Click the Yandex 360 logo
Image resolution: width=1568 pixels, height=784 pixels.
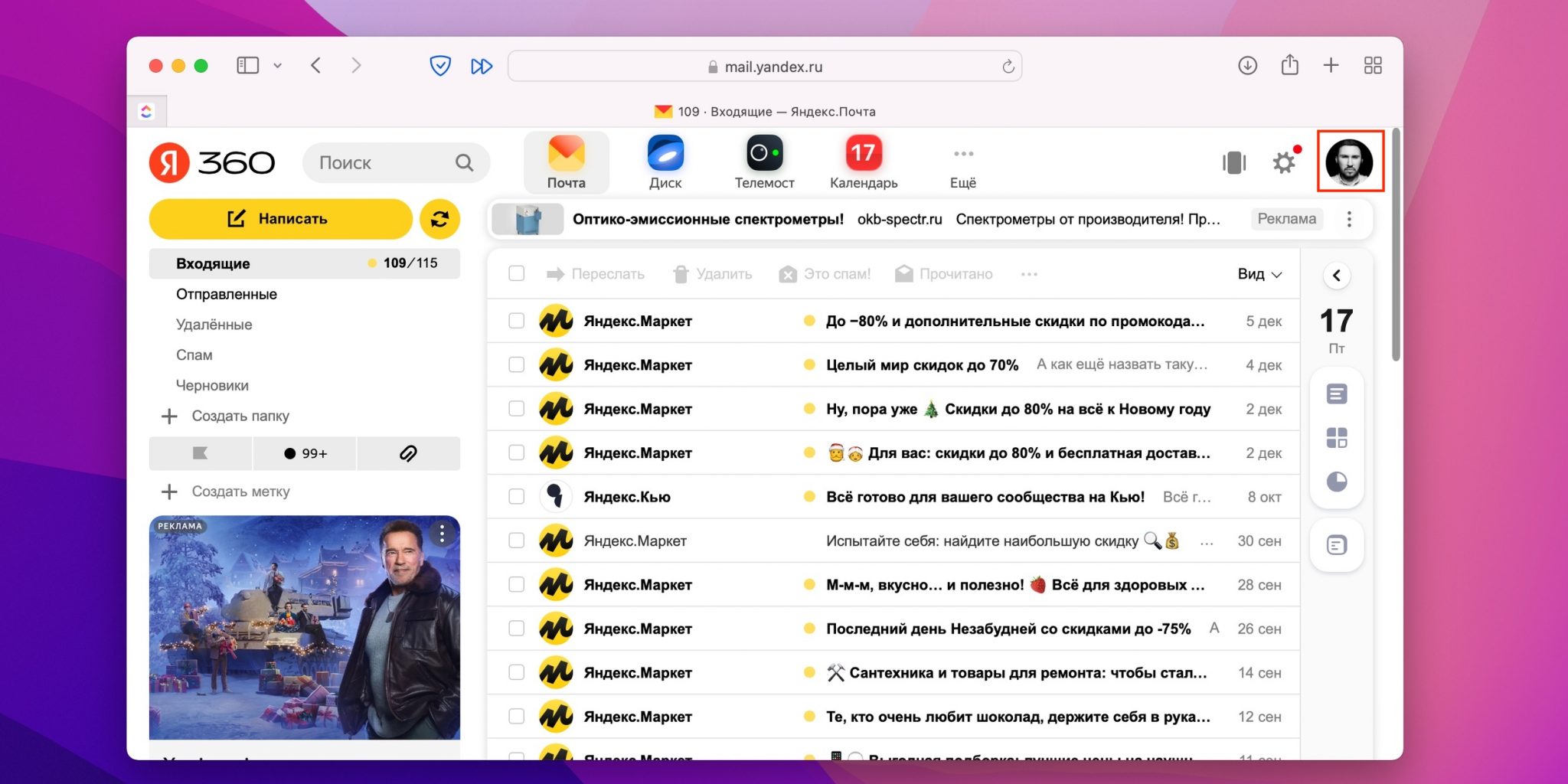(x=212, y=162)
